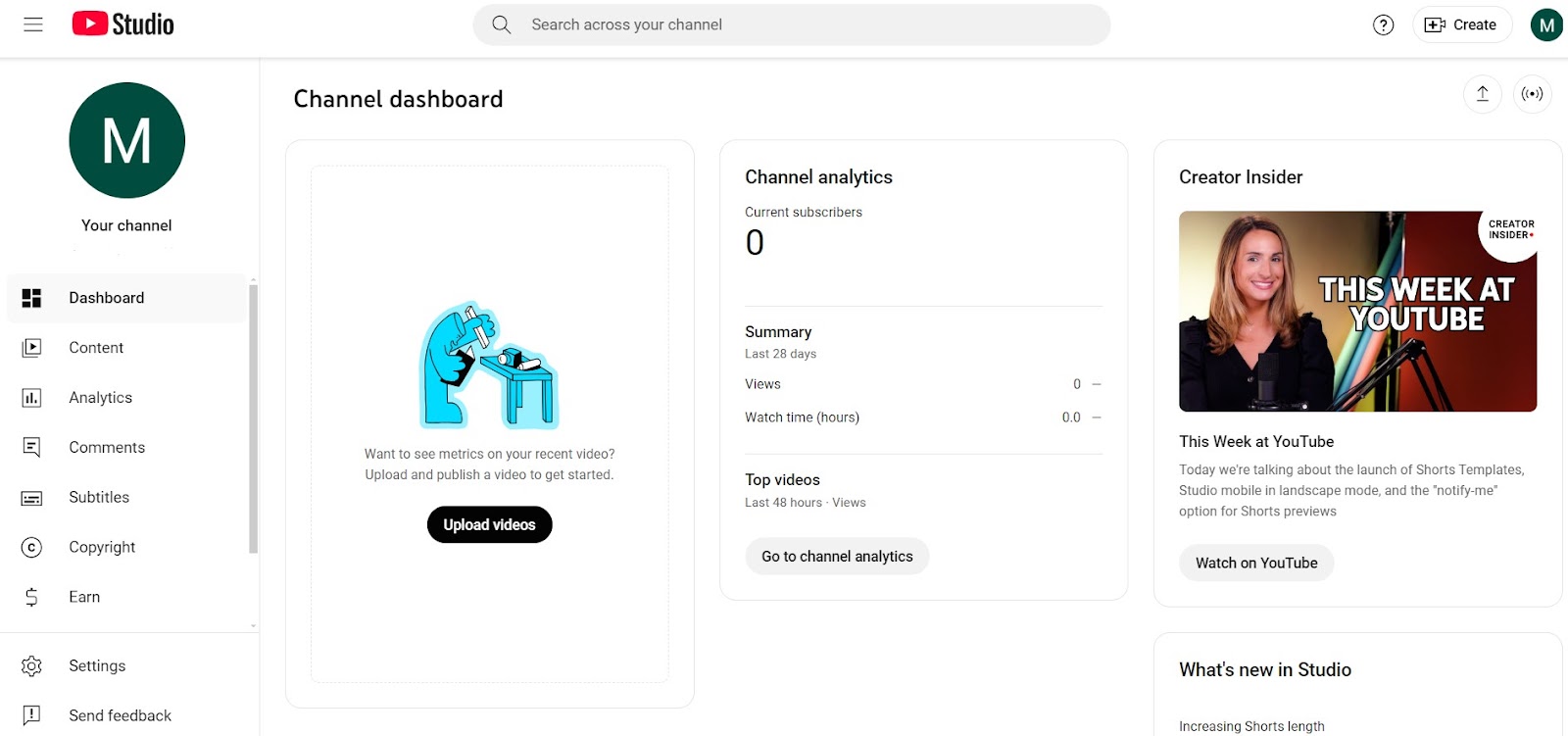Image resolution: width=1568 pixels, height=736 pixels.
Task: Click the What's new in Studio heading
Action: (x=1265, y=670)
